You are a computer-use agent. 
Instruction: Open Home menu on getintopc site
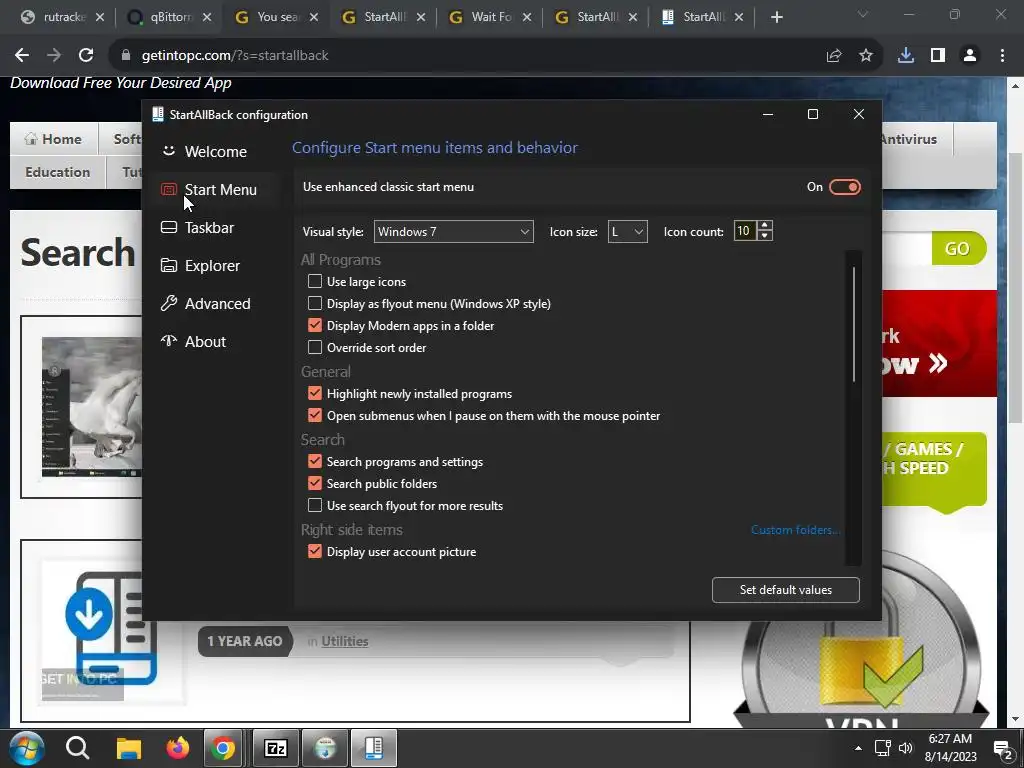(54, 139)
